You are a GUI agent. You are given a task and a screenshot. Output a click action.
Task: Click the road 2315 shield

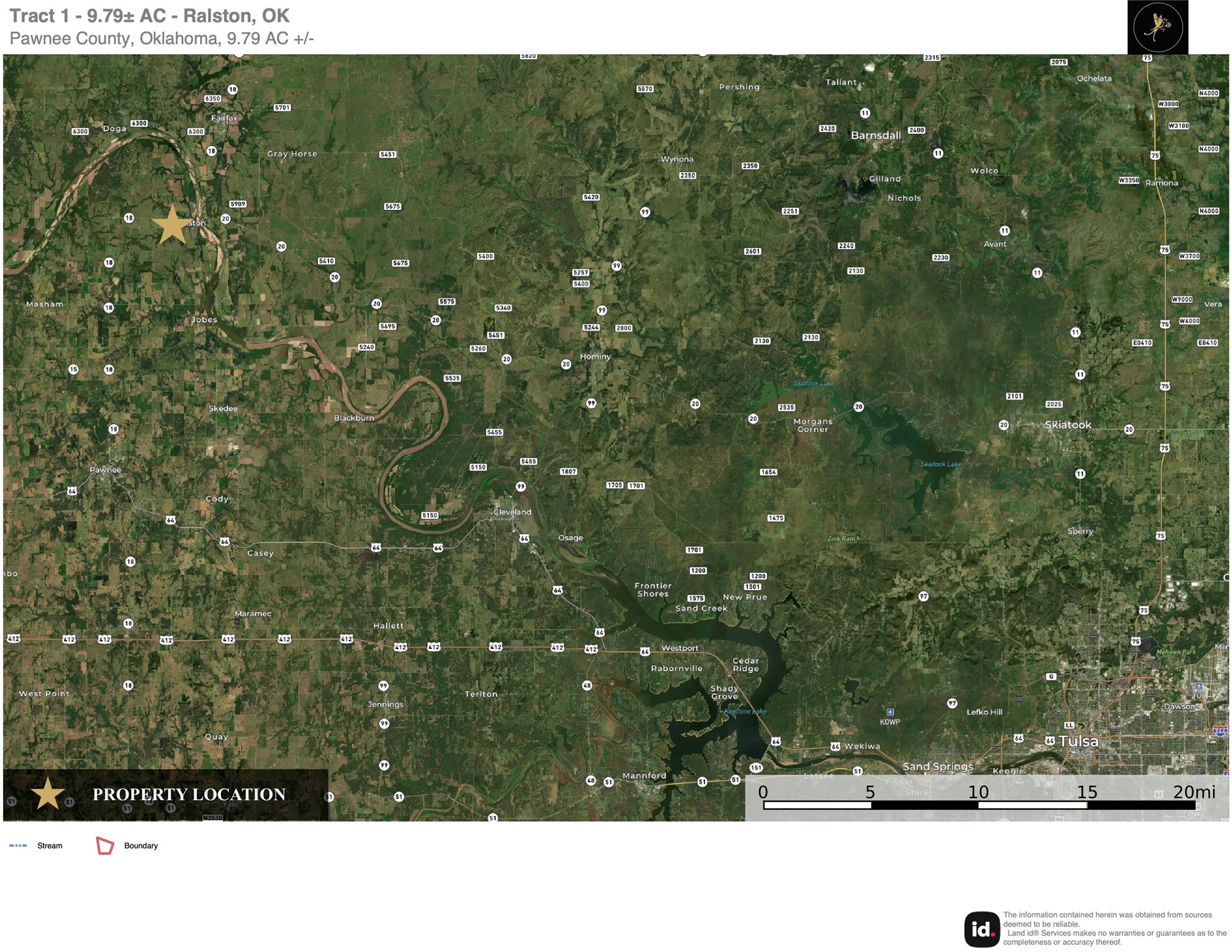point(932,58)
